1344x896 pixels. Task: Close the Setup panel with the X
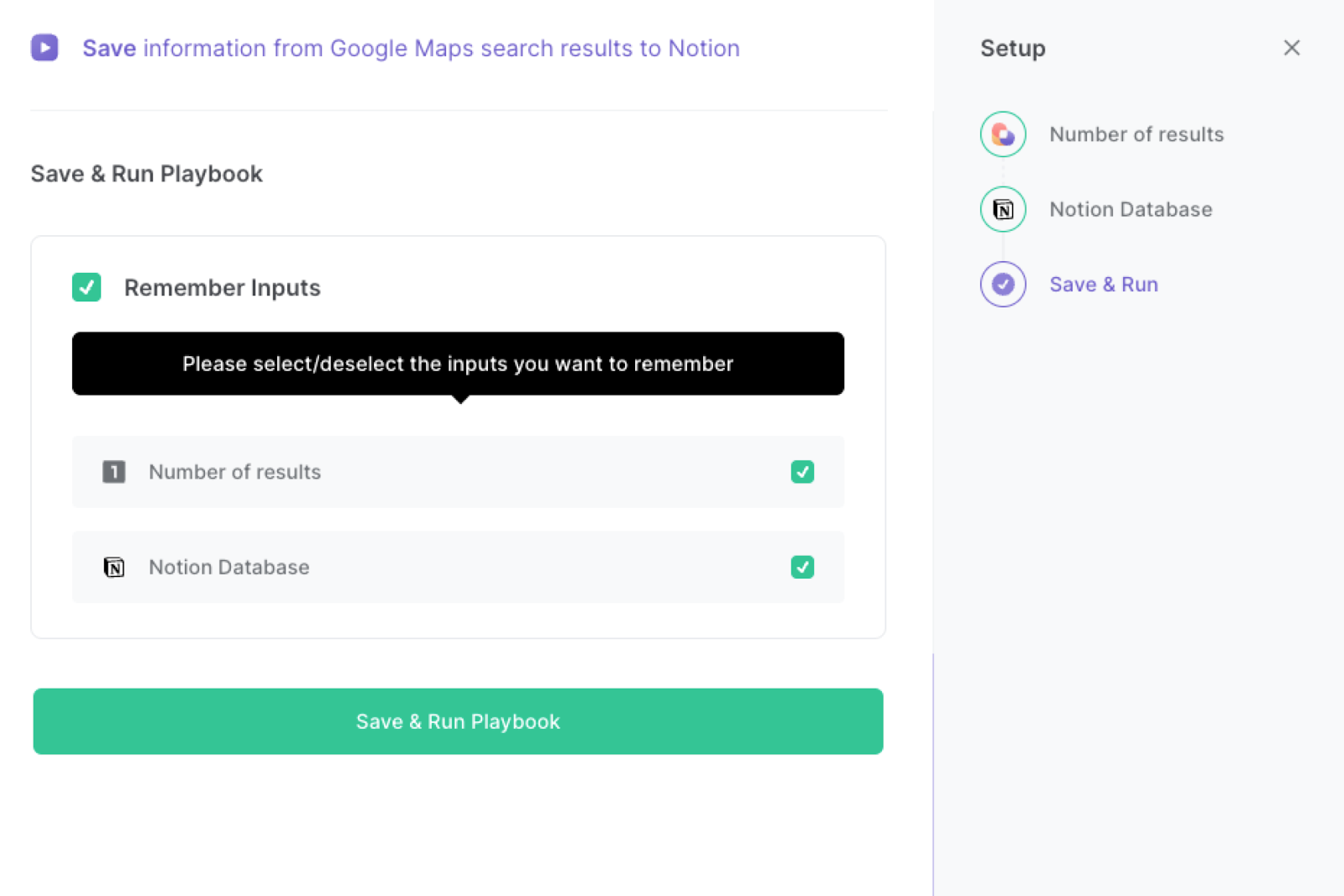[1292, 48]
